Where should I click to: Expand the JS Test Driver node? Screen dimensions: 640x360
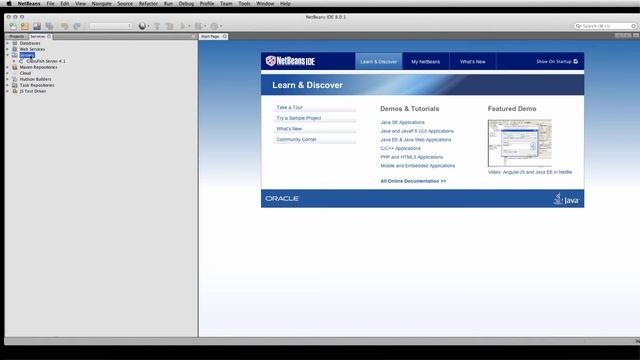coord(7,91)
